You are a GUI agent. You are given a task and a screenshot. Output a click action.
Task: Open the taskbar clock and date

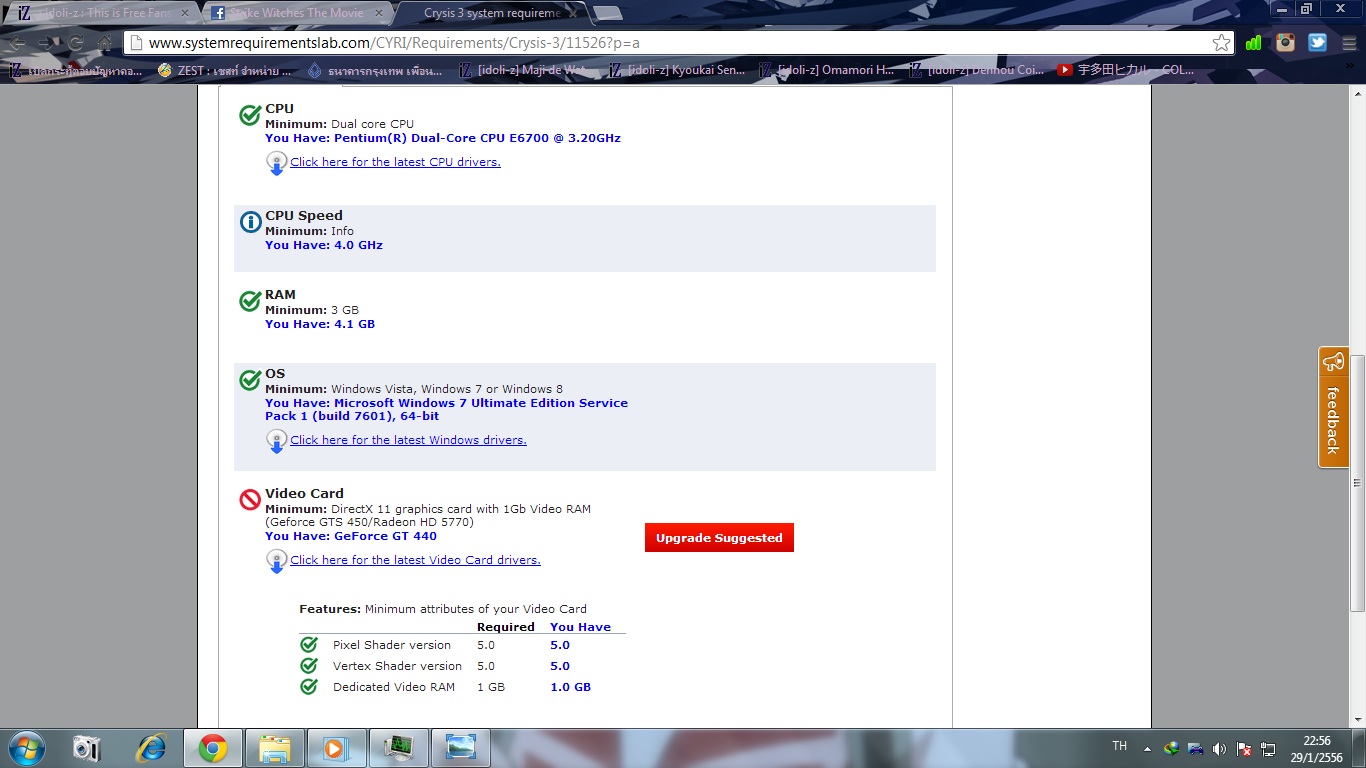click(x=1317, y=749)
